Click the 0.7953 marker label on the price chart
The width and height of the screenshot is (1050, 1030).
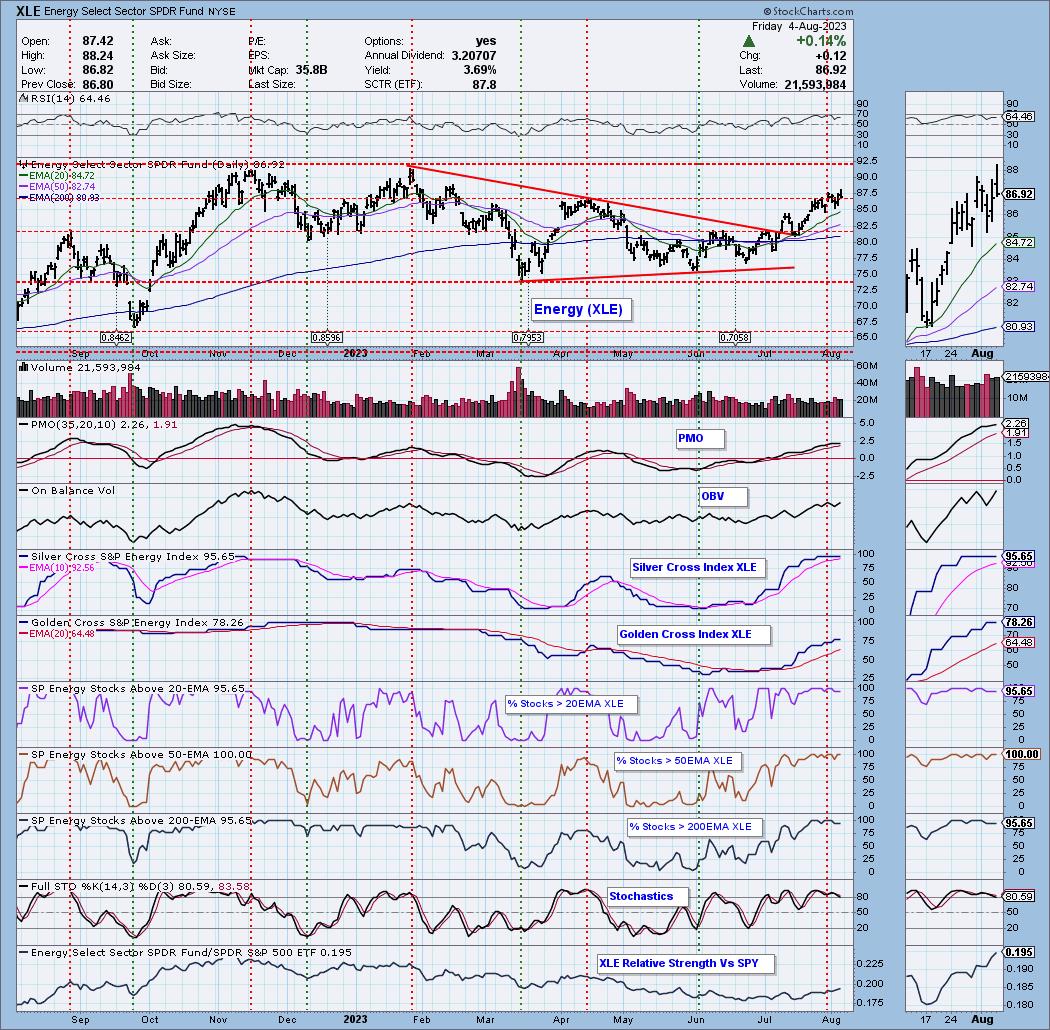[x=527, y=338]
